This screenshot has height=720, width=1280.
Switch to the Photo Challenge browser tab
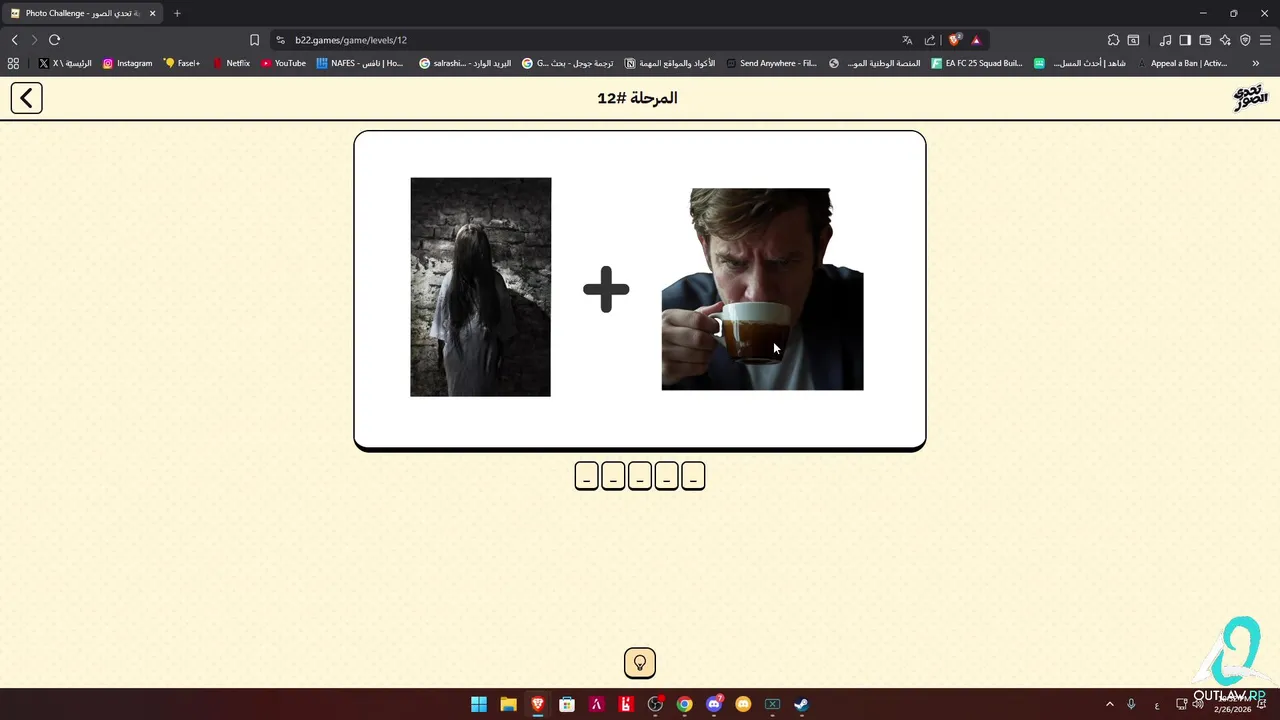tap(82, 14)
